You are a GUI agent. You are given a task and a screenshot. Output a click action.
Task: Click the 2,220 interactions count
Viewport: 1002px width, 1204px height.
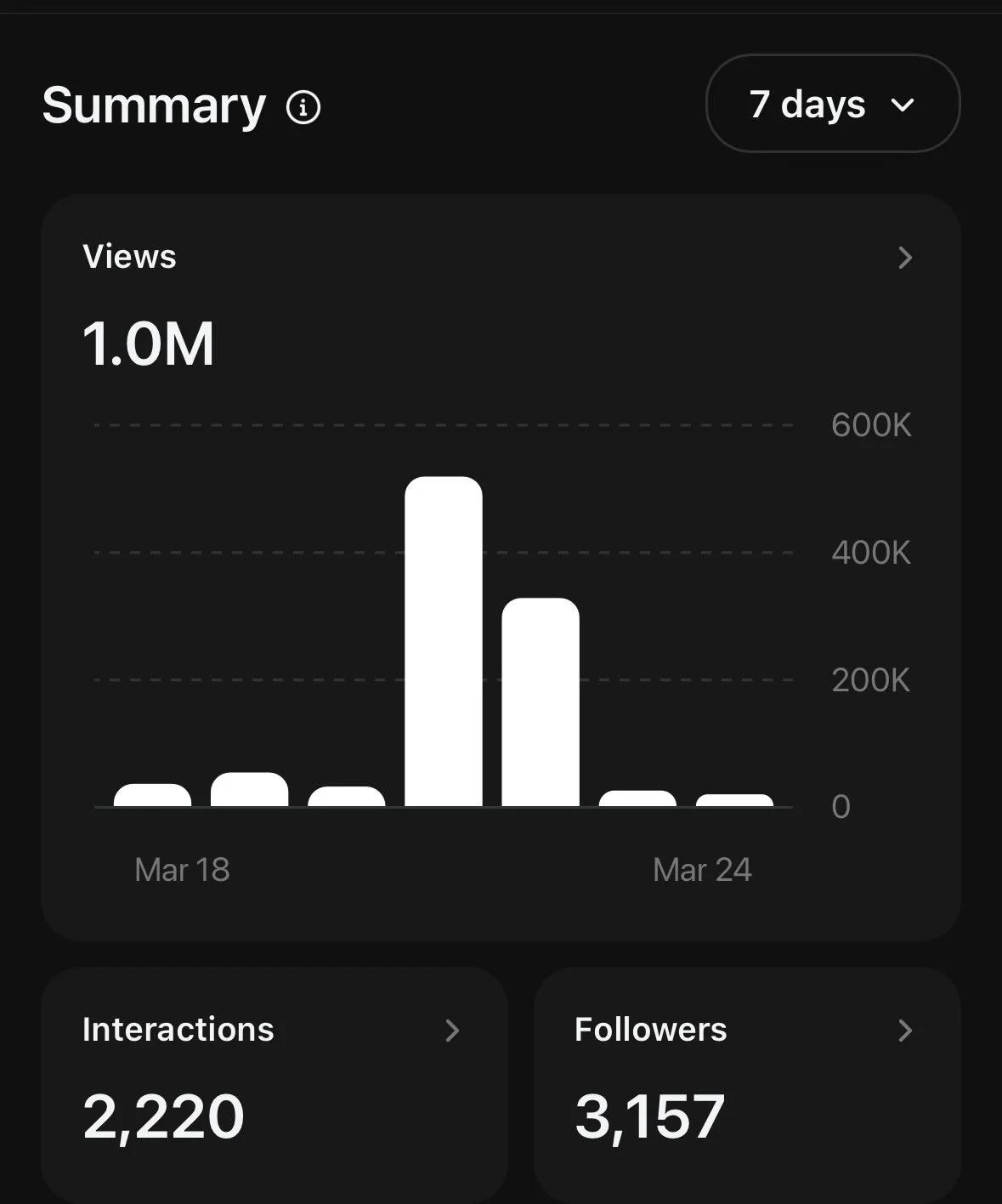coord(164,1116)
